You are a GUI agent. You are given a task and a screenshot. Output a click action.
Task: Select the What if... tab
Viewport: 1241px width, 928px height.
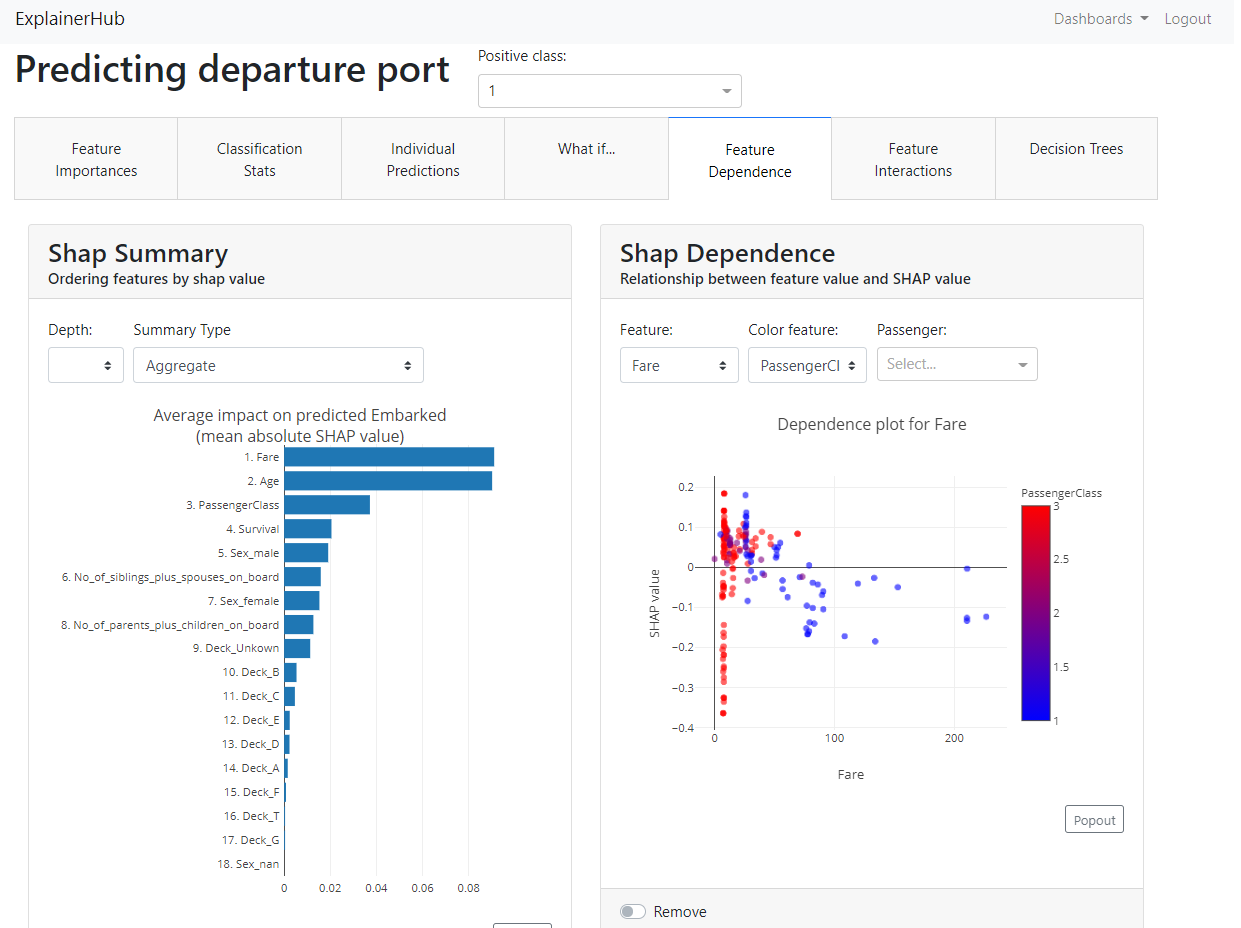(586, 150)
